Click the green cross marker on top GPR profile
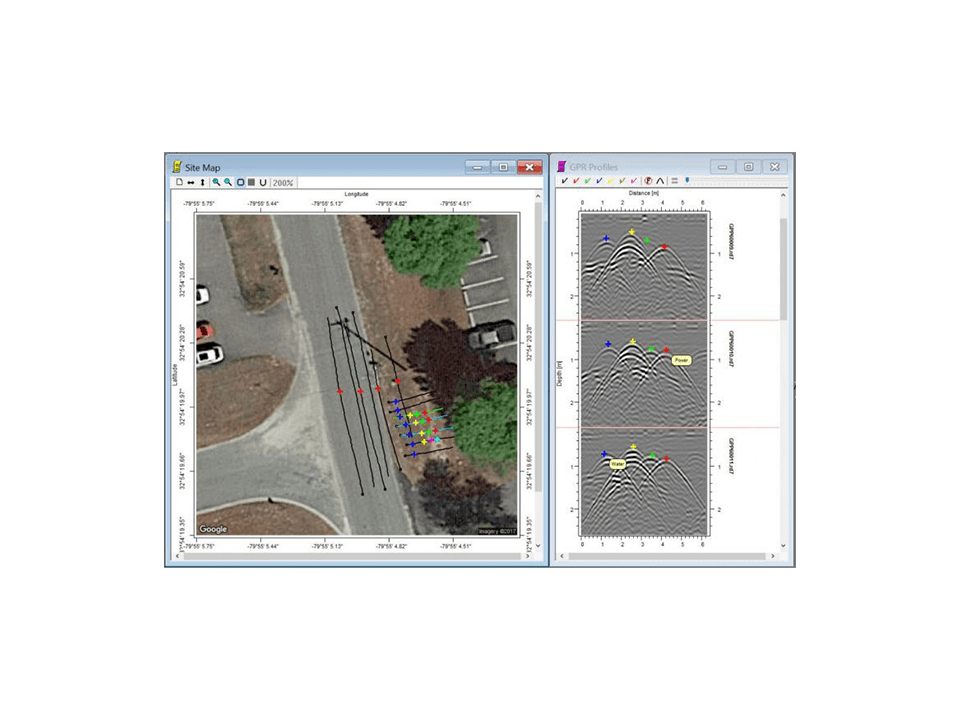This screenshot has width=960, height=720. pyautogui.click(x=647, y=240)
